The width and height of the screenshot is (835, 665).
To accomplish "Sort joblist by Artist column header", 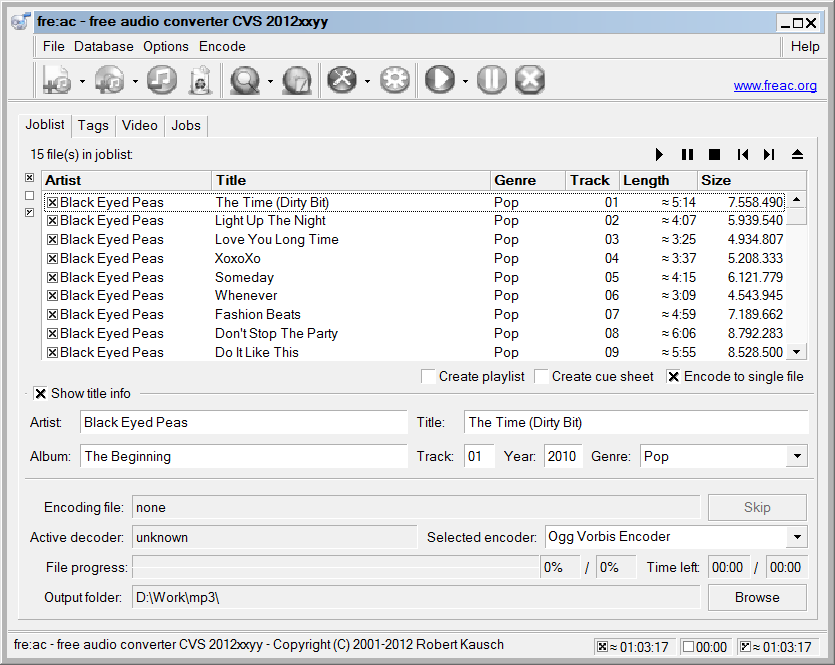I will coord(127,180).
